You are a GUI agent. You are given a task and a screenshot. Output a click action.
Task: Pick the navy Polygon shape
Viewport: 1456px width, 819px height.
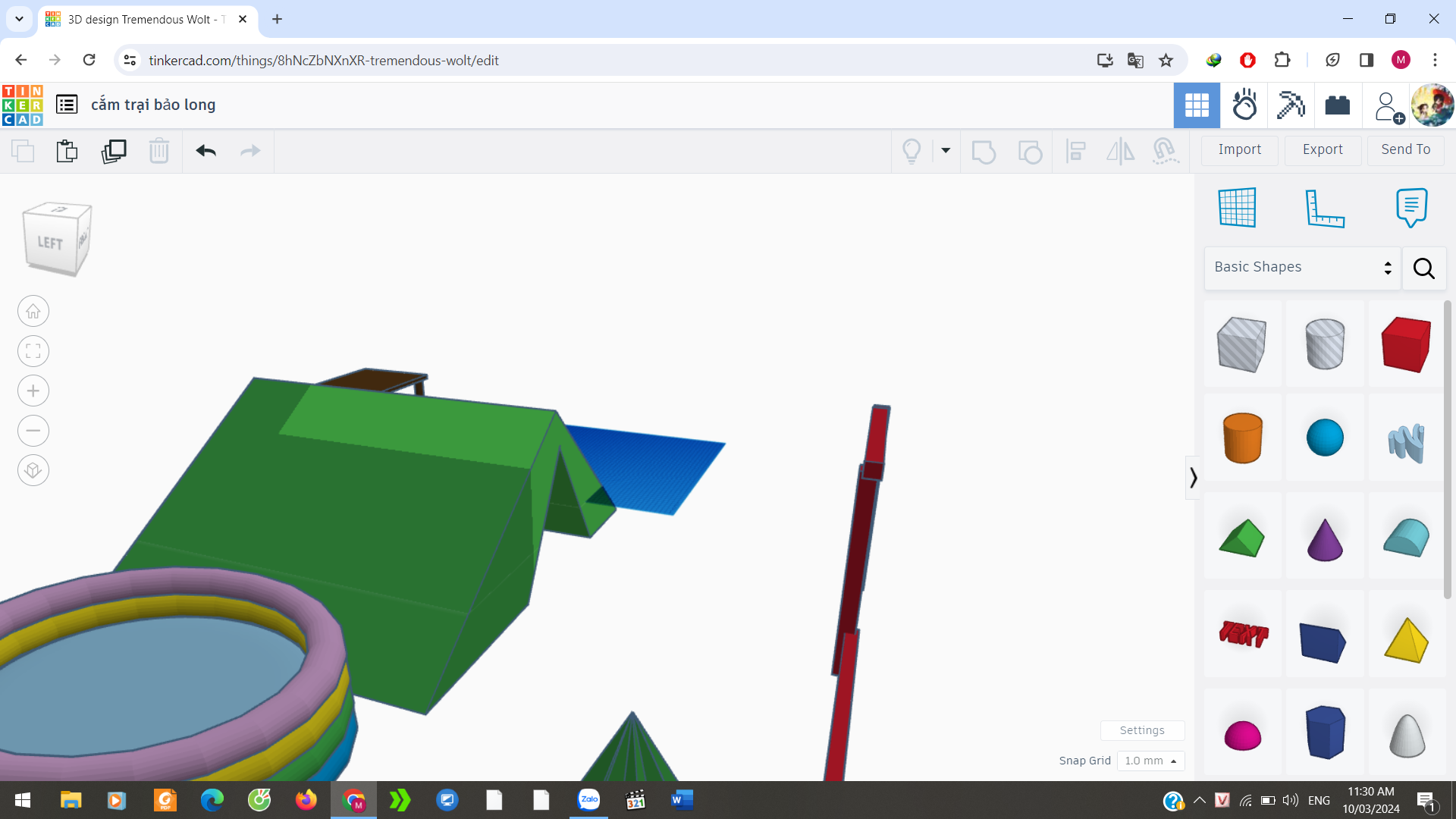[1326, 732]
